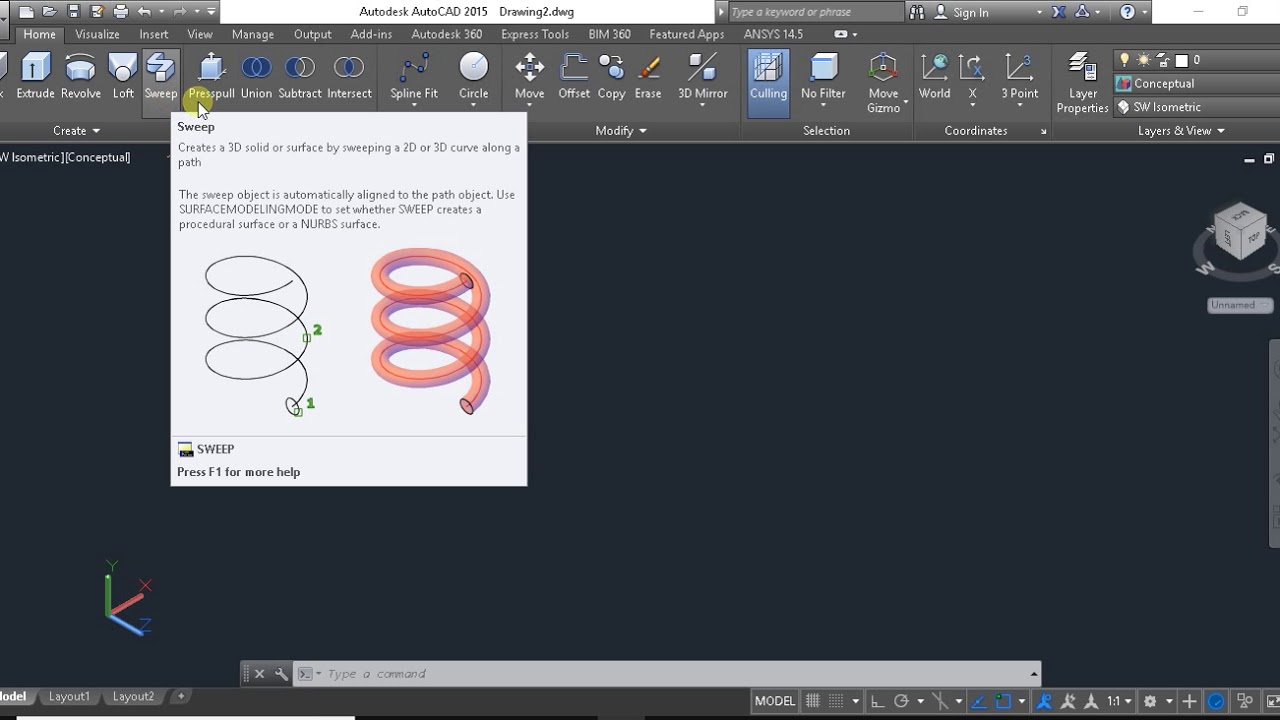Open the Express Tools ribbon tab
This screenshot has width=1280, height=720.
pyautogui.click(x=535, y=34)
